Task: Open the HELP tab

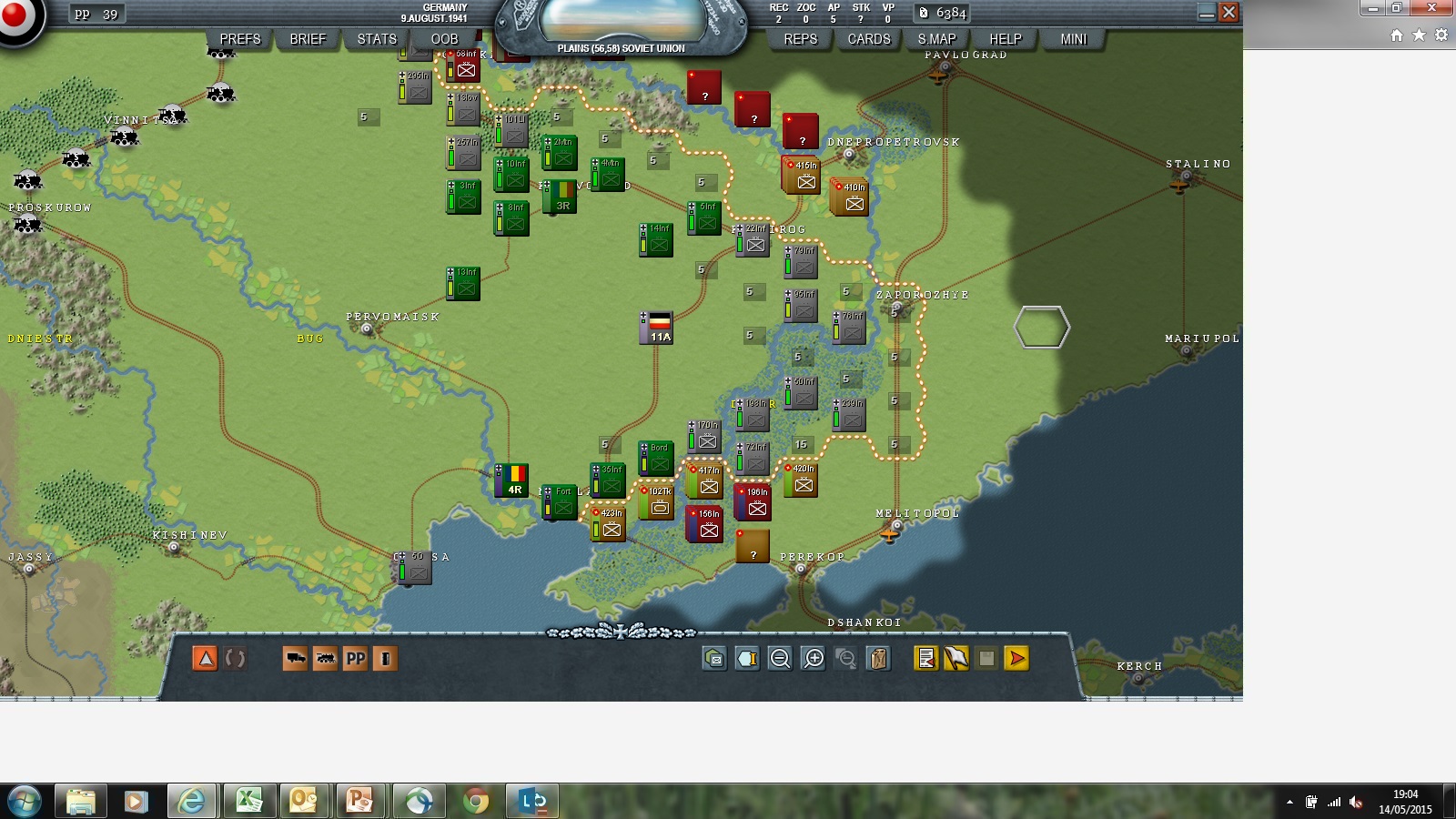Action: tap(1006, 39)
